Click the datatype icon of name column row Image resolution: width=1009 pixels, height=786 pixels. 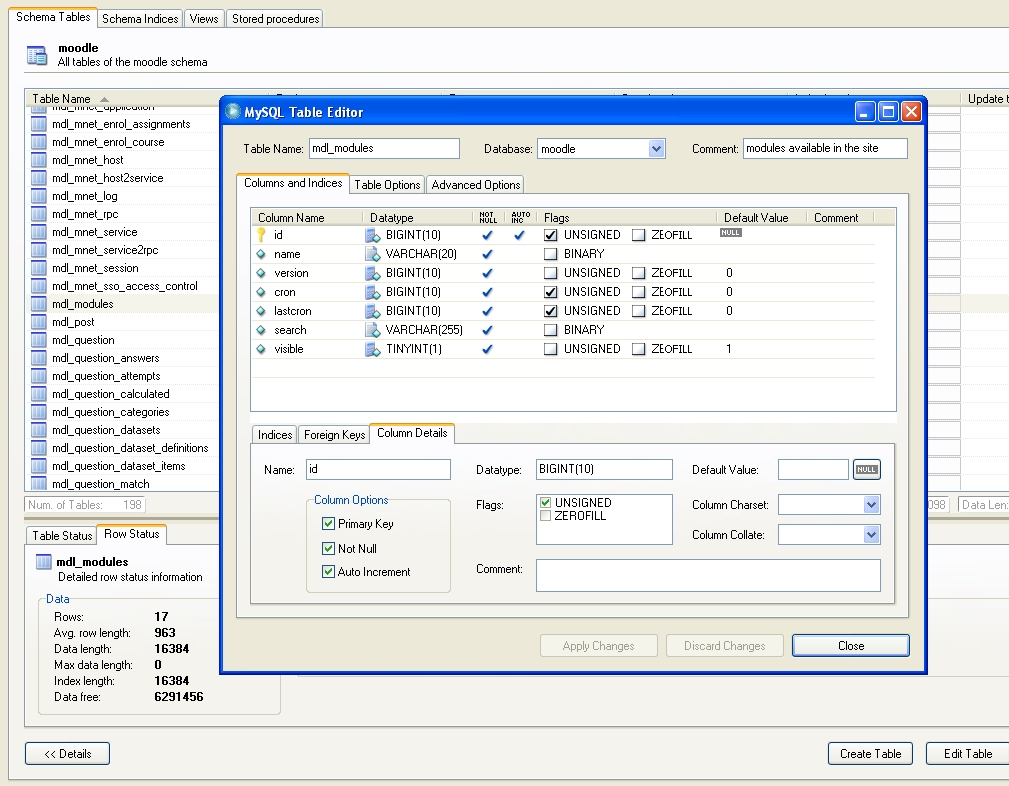[x=372, y=254]
